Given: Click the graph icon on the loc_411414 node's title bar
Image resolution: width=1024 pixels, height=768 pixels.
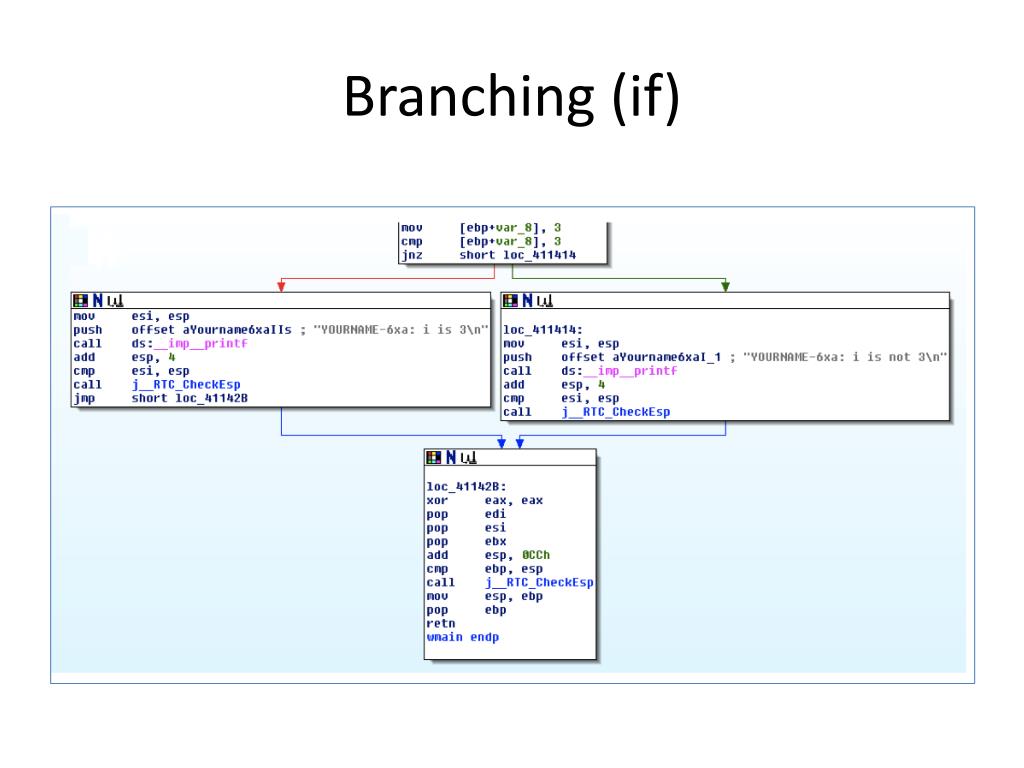Looking at the screenshot, I should (545, 300).
